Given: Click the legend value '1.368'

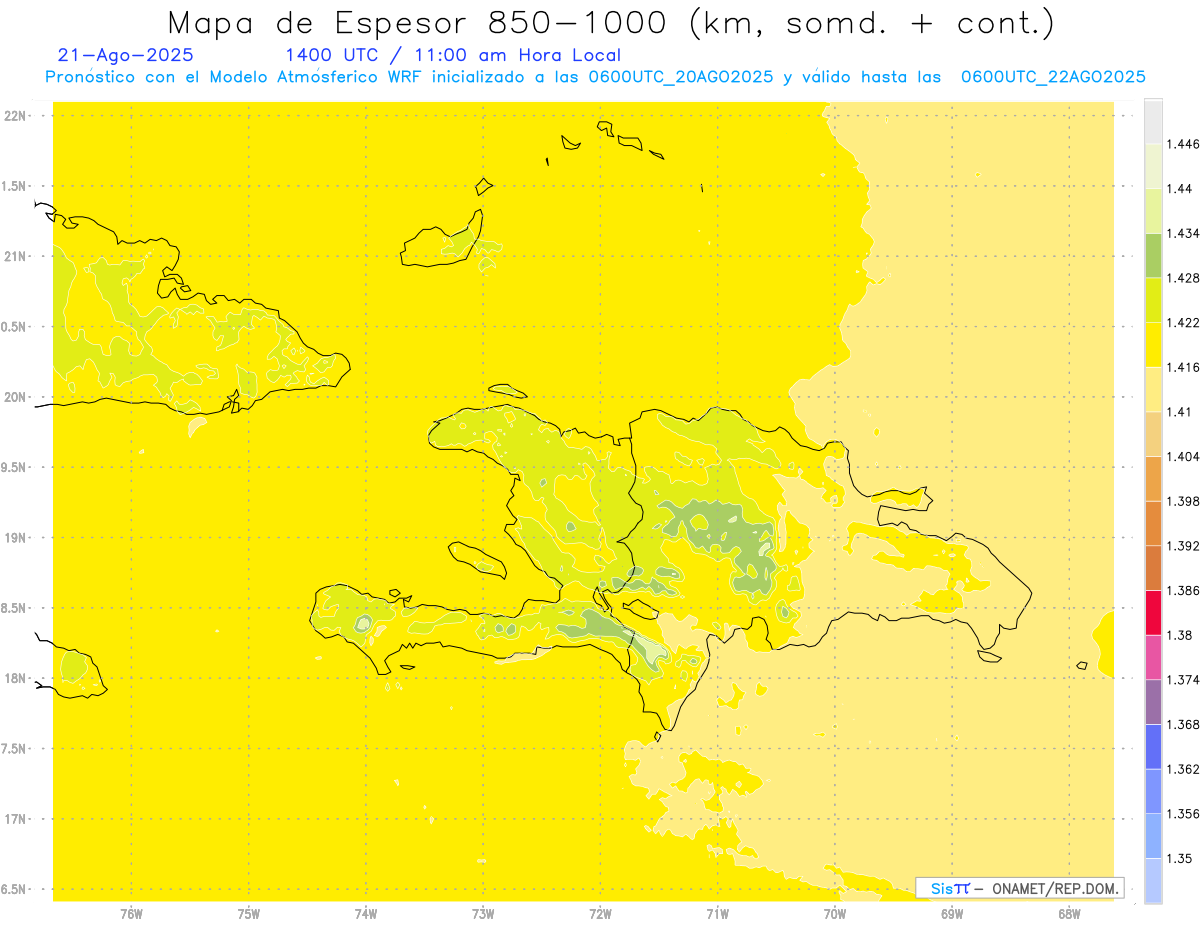Looking at the screenshot, I should [x=1183, y=725].
